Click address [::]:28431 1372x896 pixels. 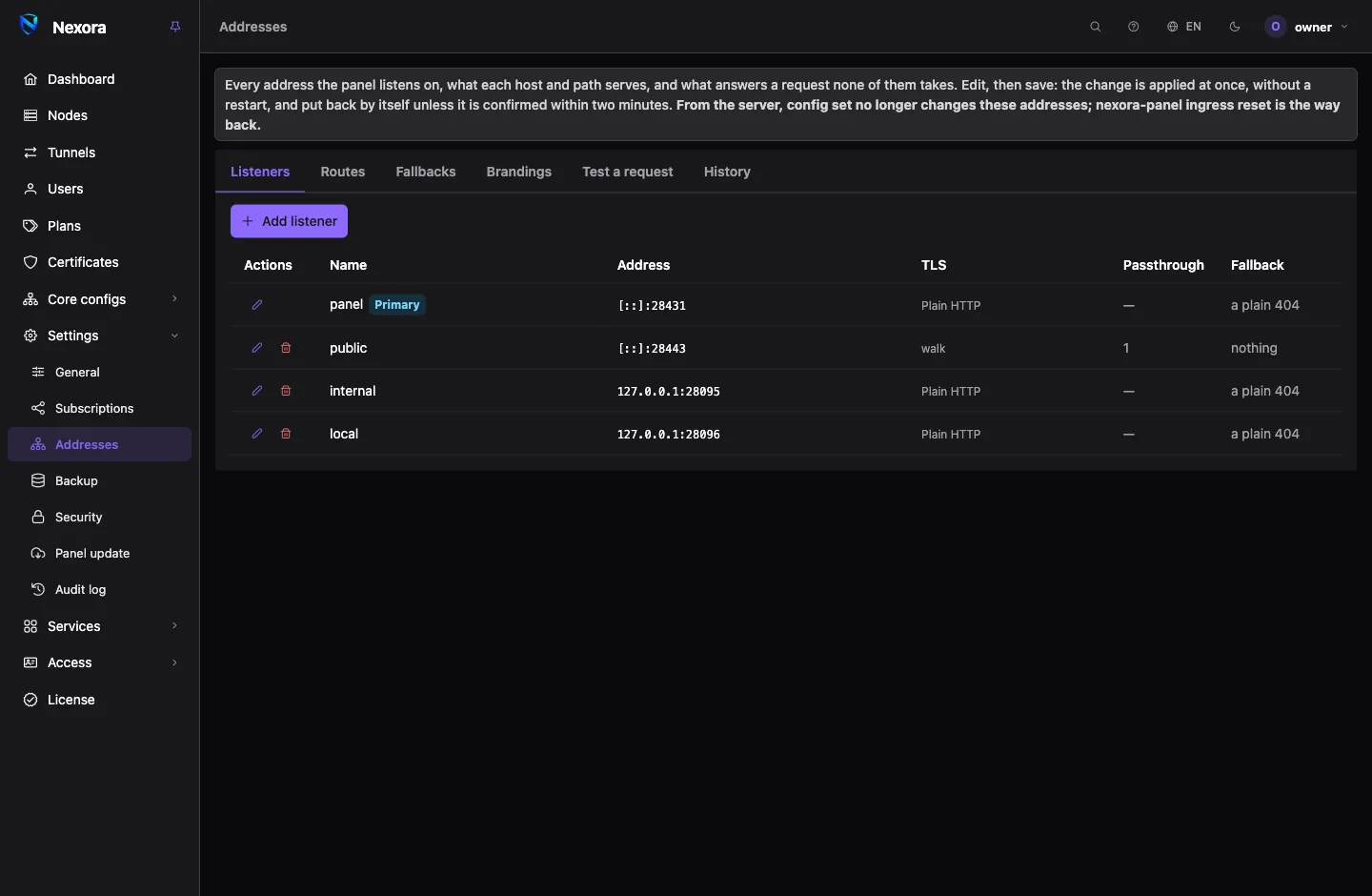point(652,306)
